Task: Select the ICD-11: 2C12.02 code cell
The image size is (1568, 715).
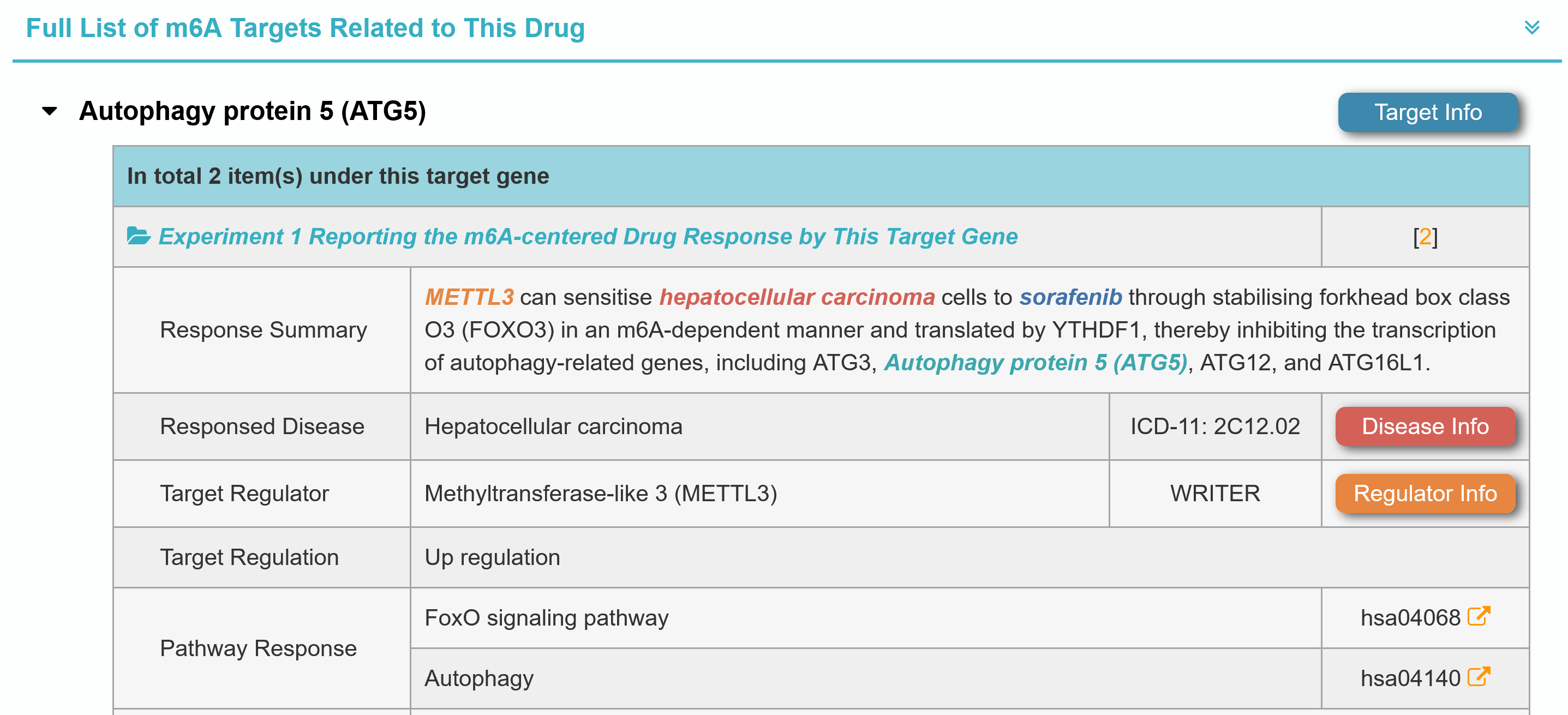Action: click(1214, 426)
